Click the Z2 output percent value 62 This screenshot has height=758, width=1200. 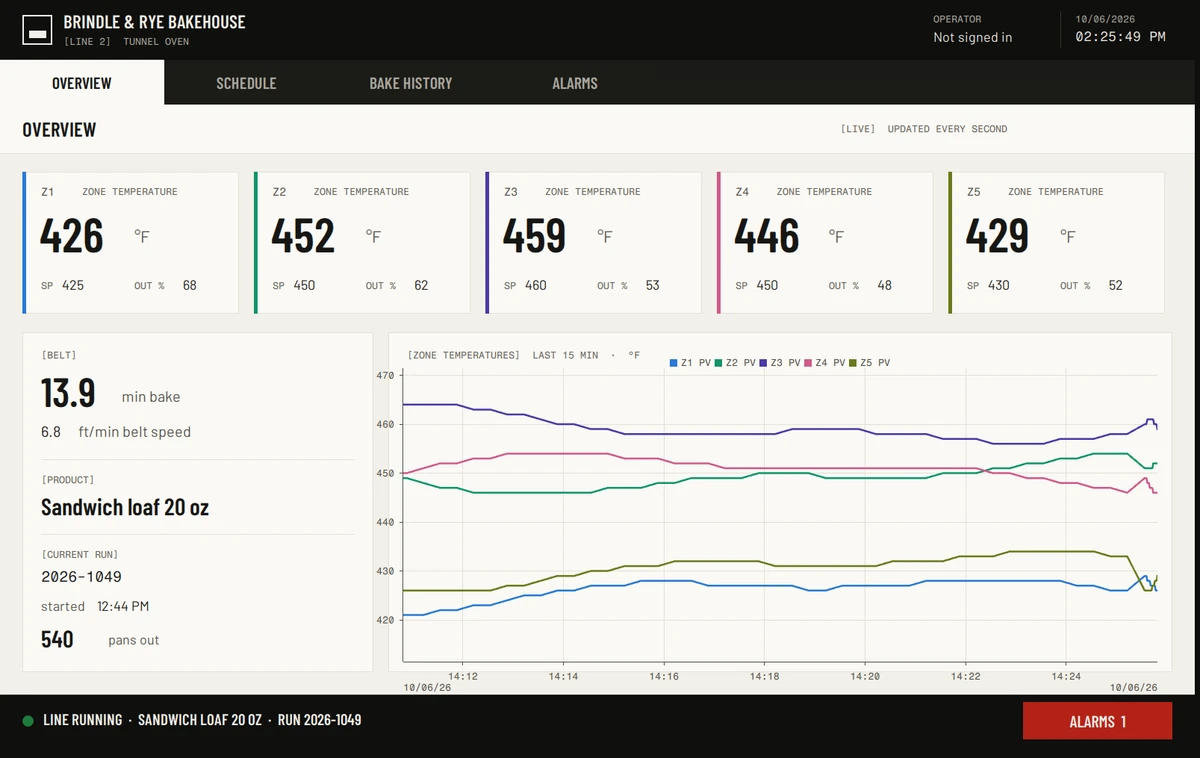421,285
